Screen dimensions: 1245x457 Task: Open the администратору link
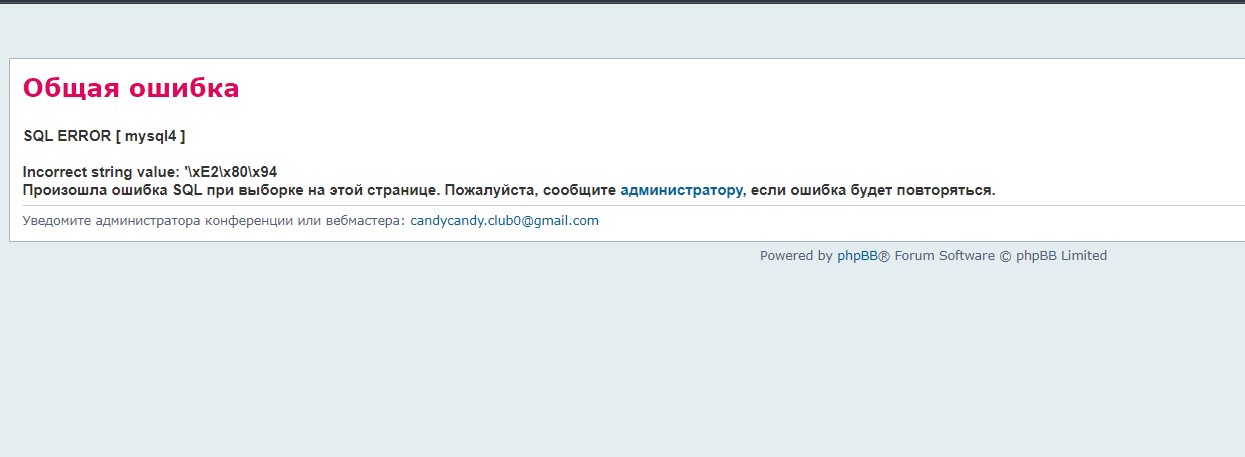click(x=681, y=190)
